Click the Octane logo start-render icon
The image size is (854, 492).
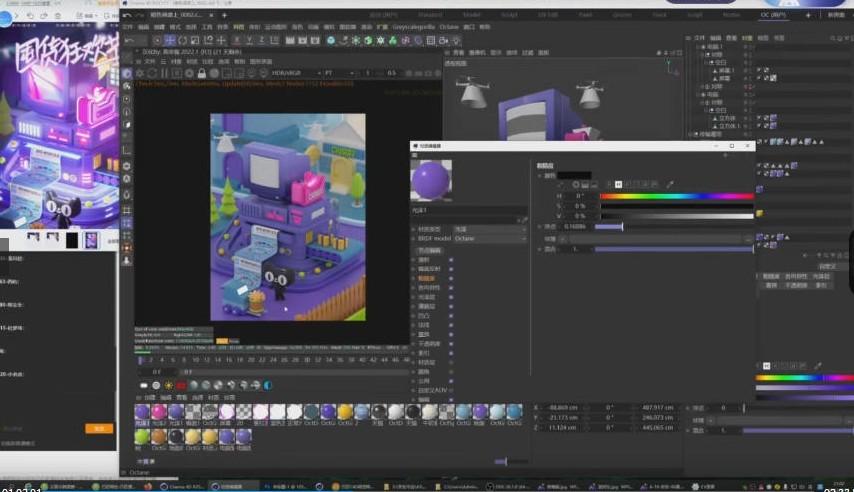point(127,73)
